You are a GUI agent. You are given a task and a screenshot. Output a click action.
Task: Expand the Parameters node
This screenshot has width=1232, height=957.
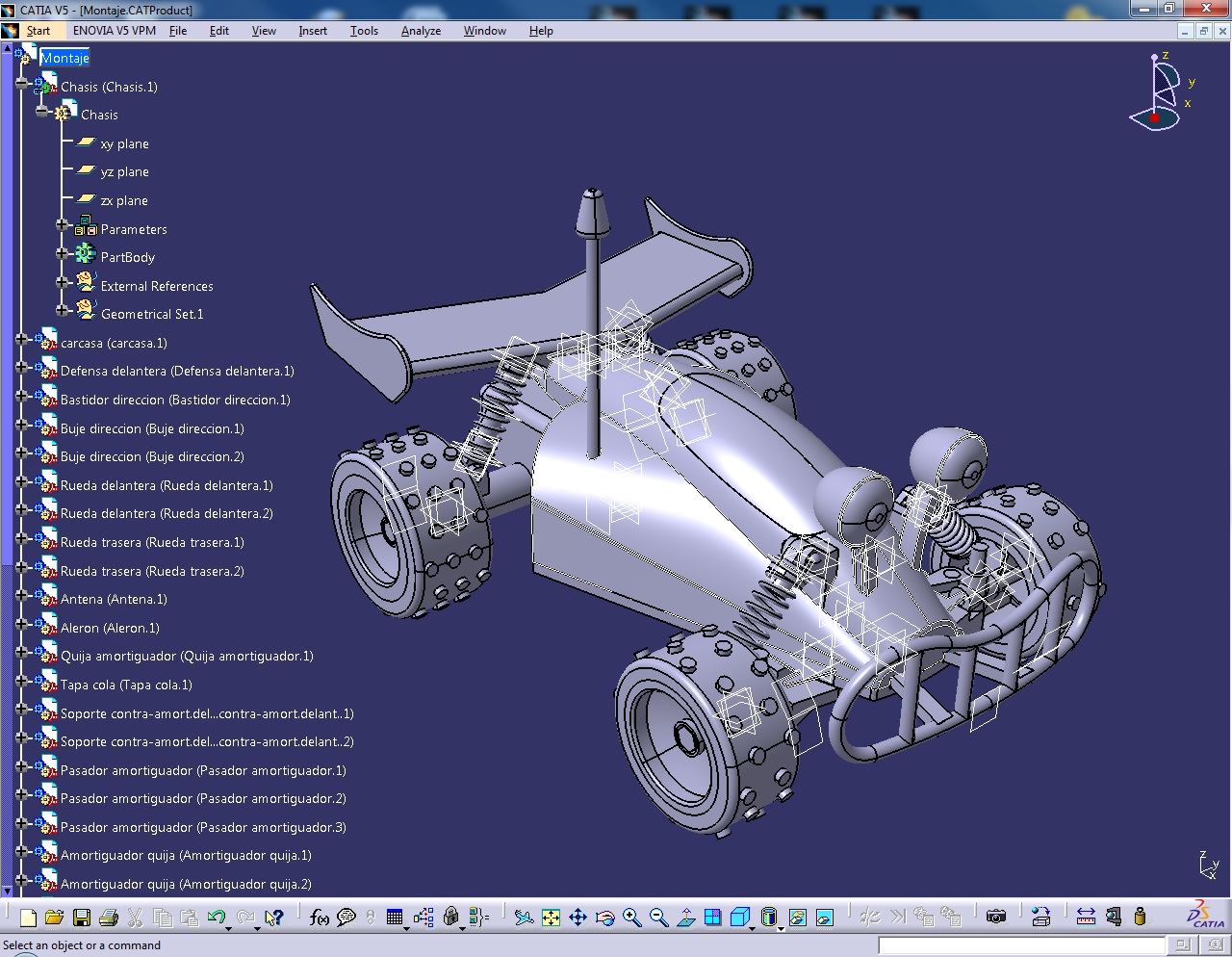point(62,226)
